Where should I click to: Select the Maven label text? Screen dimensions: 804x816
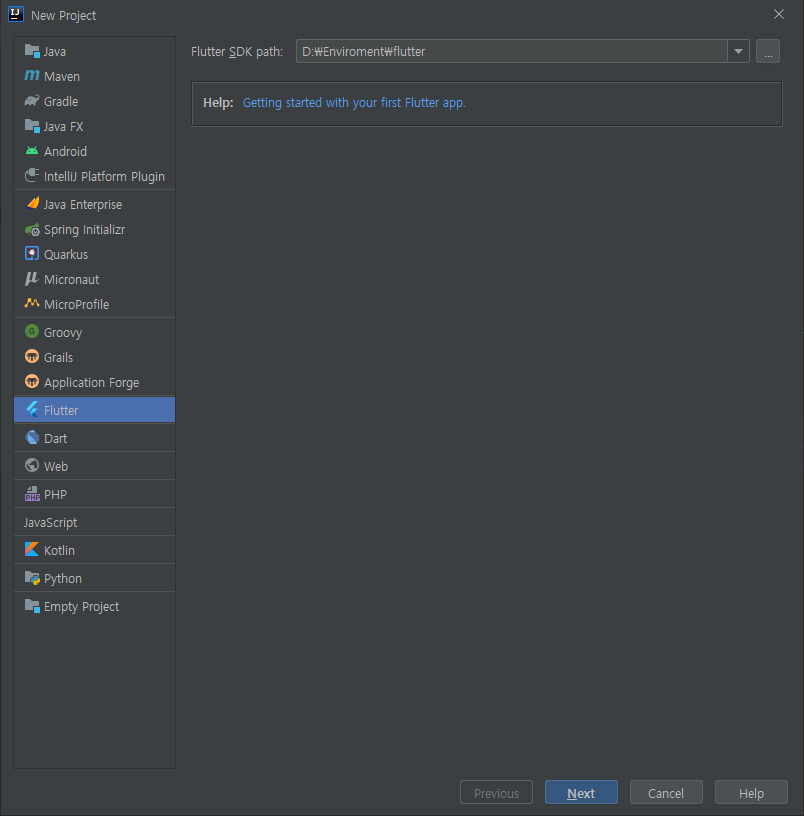[x=62, y=76]
